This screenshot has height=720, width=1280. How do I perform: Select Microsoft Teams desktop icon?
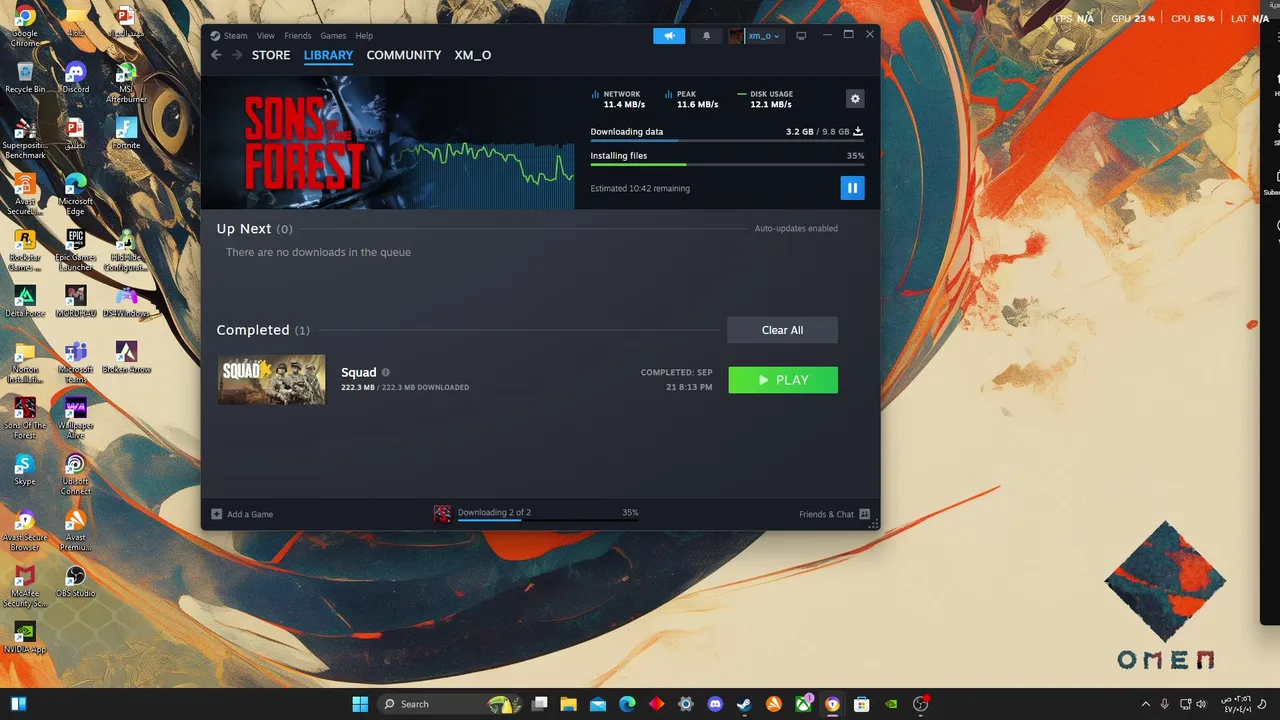coord(75,362)
